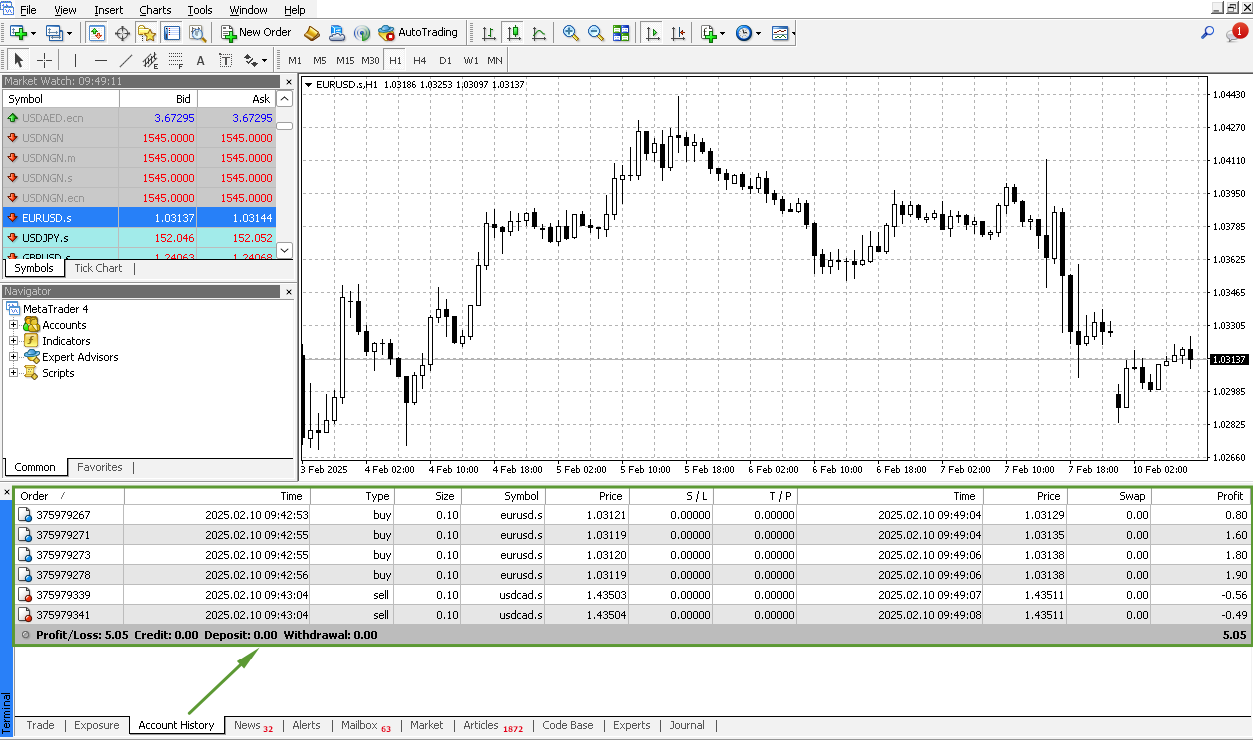
Task: Open MetaEditor via the yellow book icon
Action: point(312,33)
